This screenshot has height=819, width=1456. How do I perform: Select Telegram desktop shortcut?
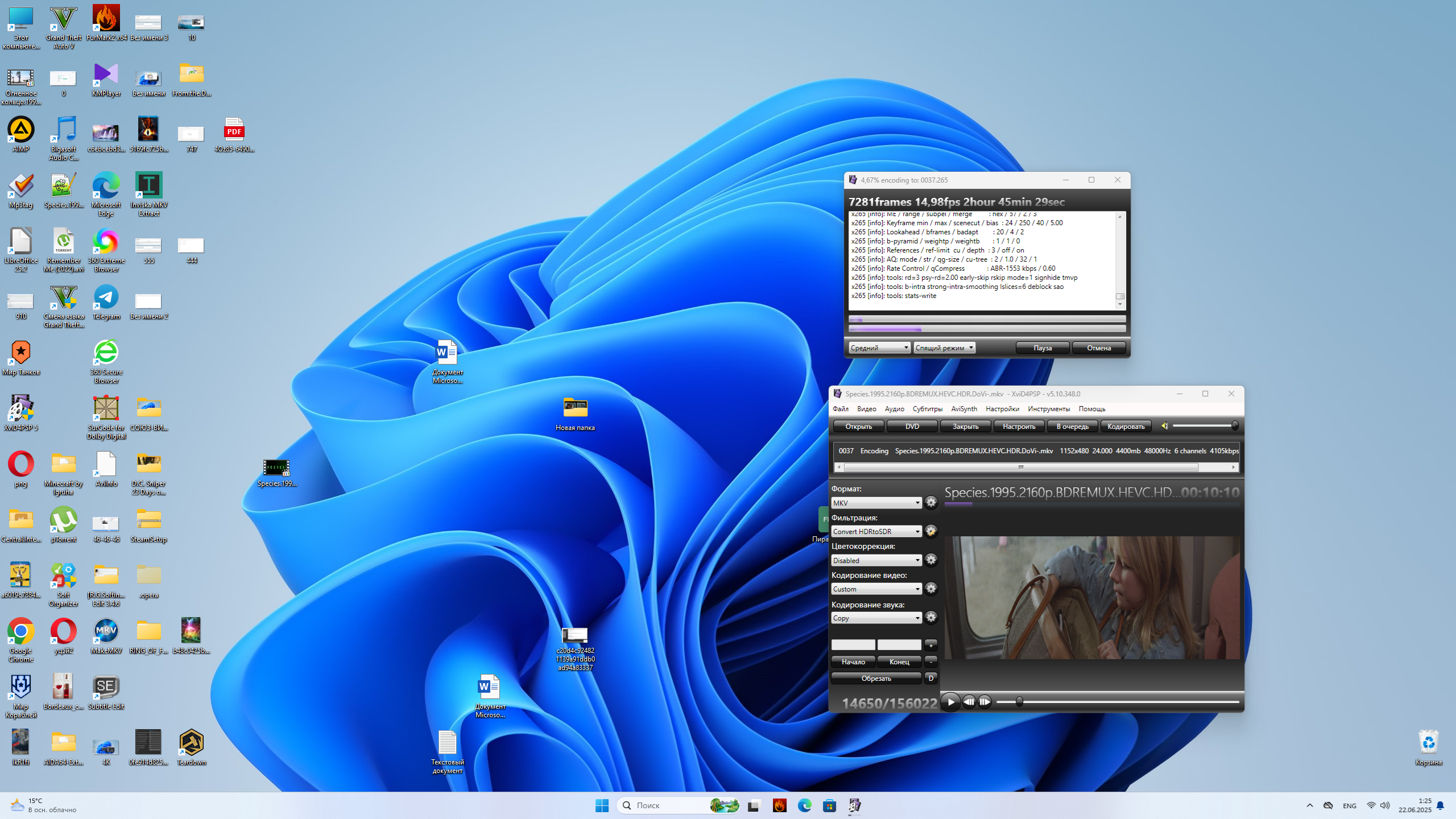click(106, 303)
